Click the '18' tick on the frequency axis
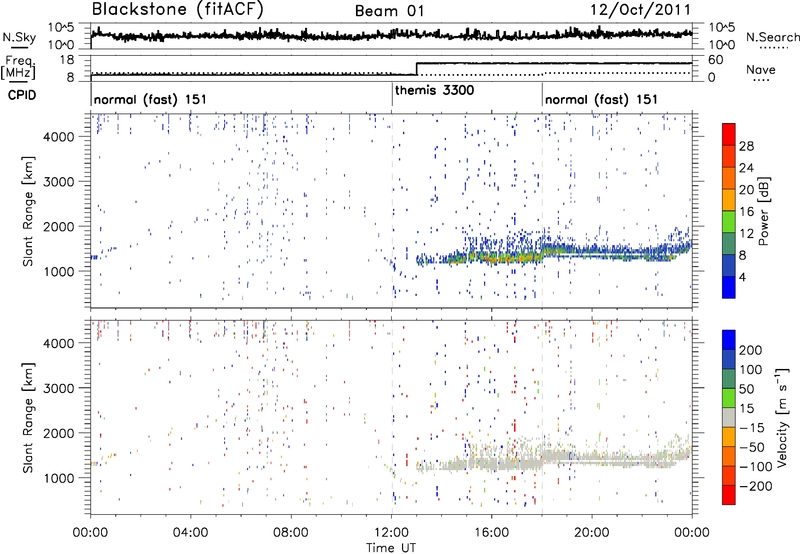Viewport: 800px width, 554px height. pyautogui.click(x=66, y=60)
